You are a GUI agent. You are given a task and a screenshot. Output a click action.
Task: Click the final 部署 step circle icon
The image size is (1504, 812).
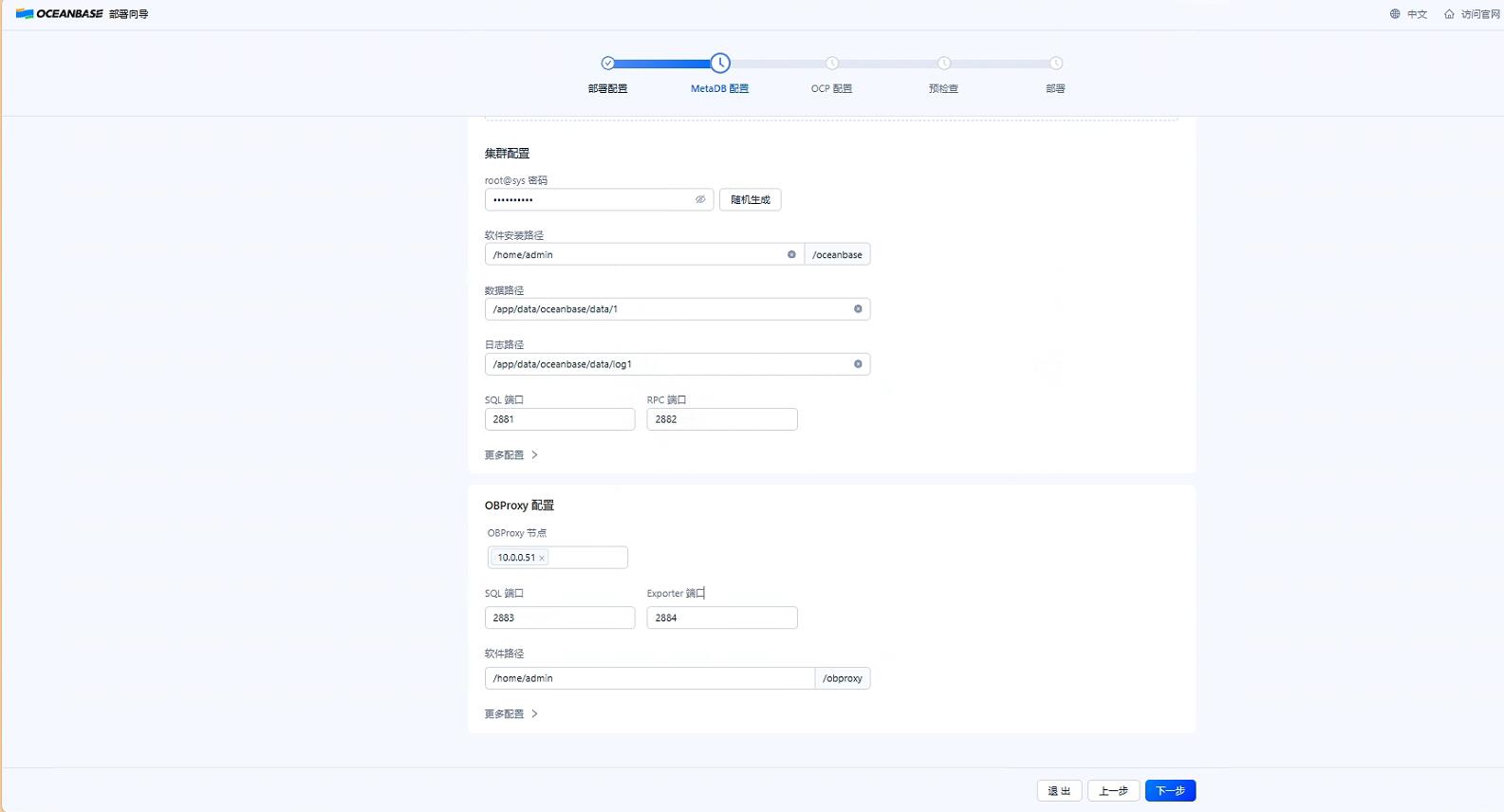(1056, 64)
